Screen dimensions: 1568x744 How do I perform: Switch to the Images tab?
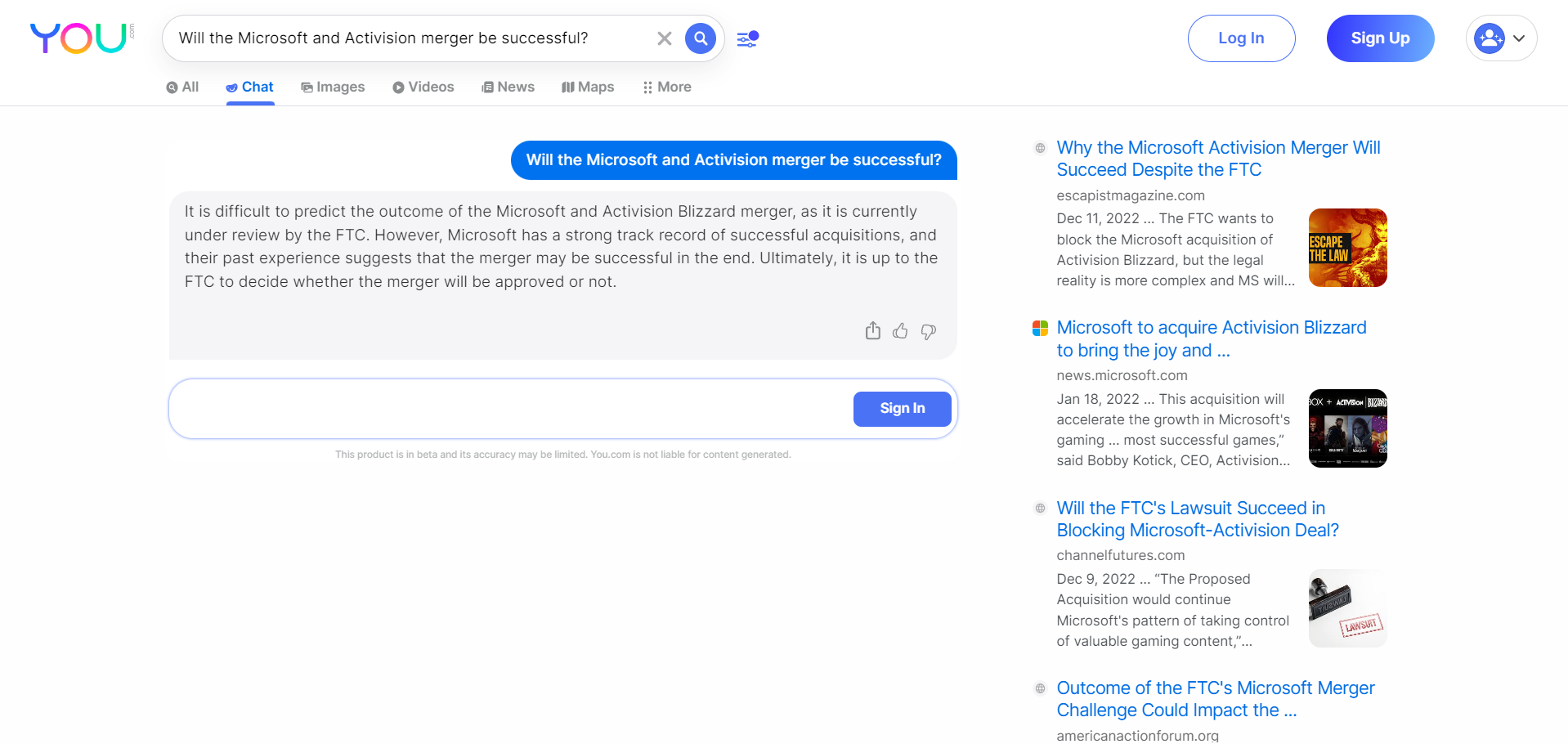pos(333,87)
